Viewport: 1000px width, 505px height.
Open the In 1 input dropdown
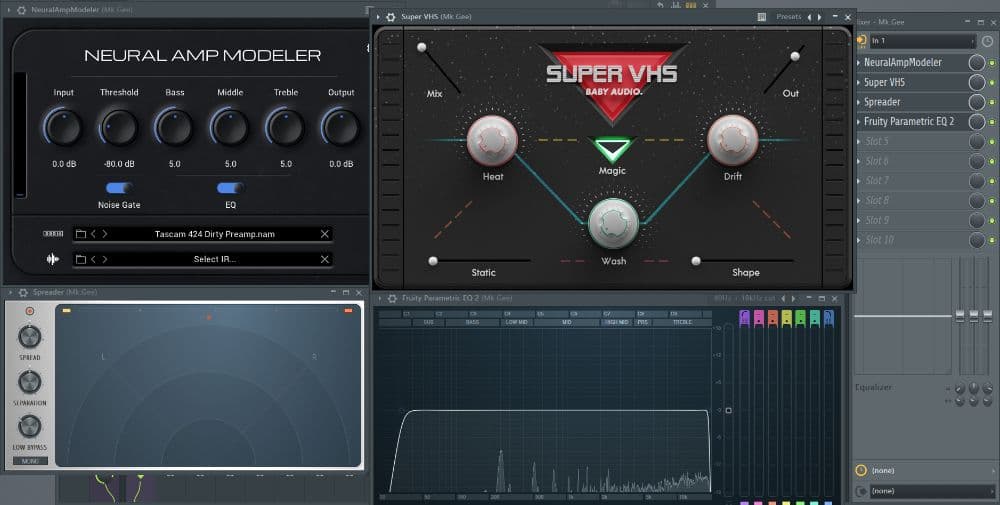[922, 41]
